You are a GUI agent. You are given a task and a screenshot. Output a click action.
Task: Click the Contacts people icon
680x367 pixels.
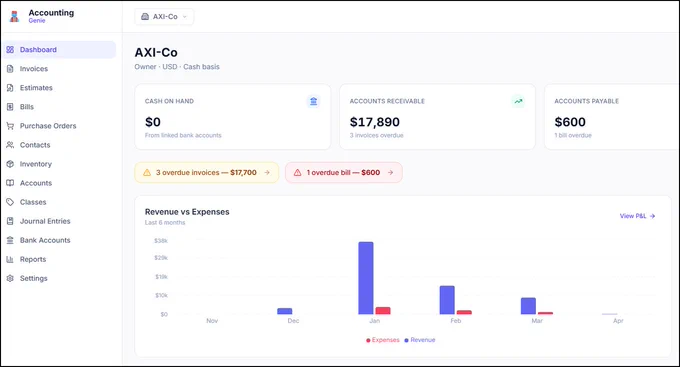click(x=10, y=145)
